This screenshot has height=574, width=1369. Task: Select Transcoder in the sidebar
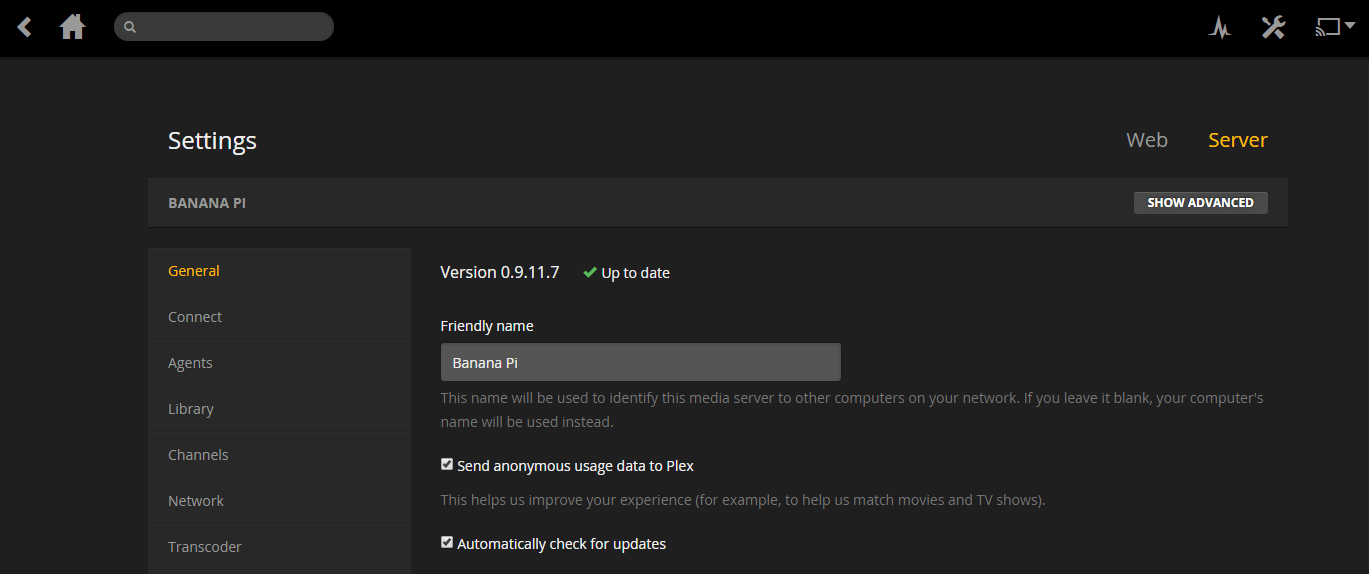[205, 547]
